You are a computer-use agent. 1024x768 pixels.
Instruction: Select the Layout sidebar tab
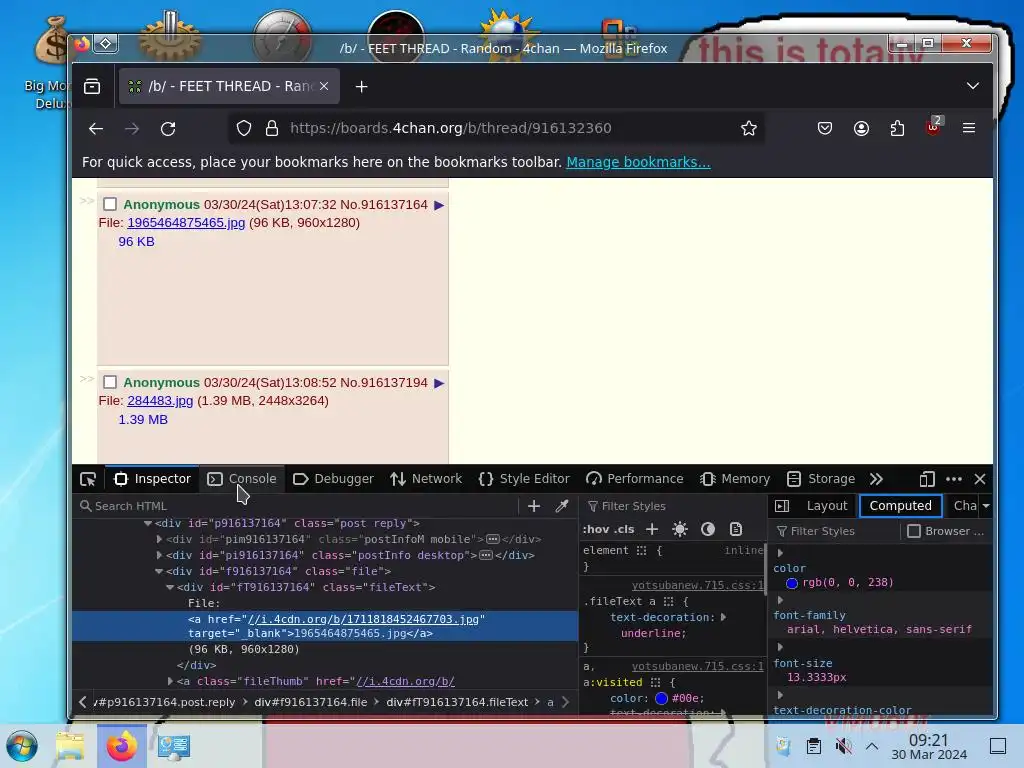pyautogui.click(x=827, y=505)
